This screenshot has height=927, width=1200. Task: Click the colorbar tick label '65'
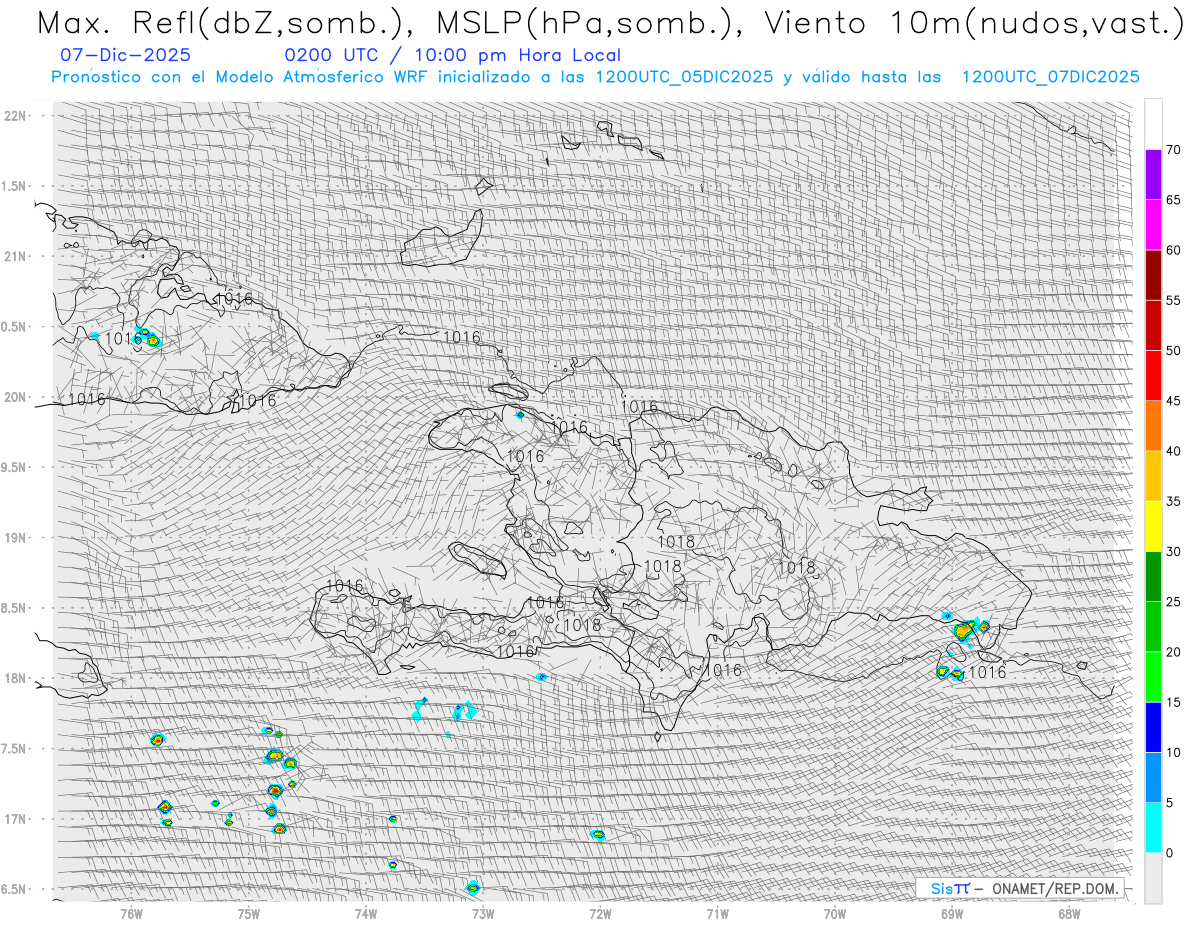pos(1173,200)
